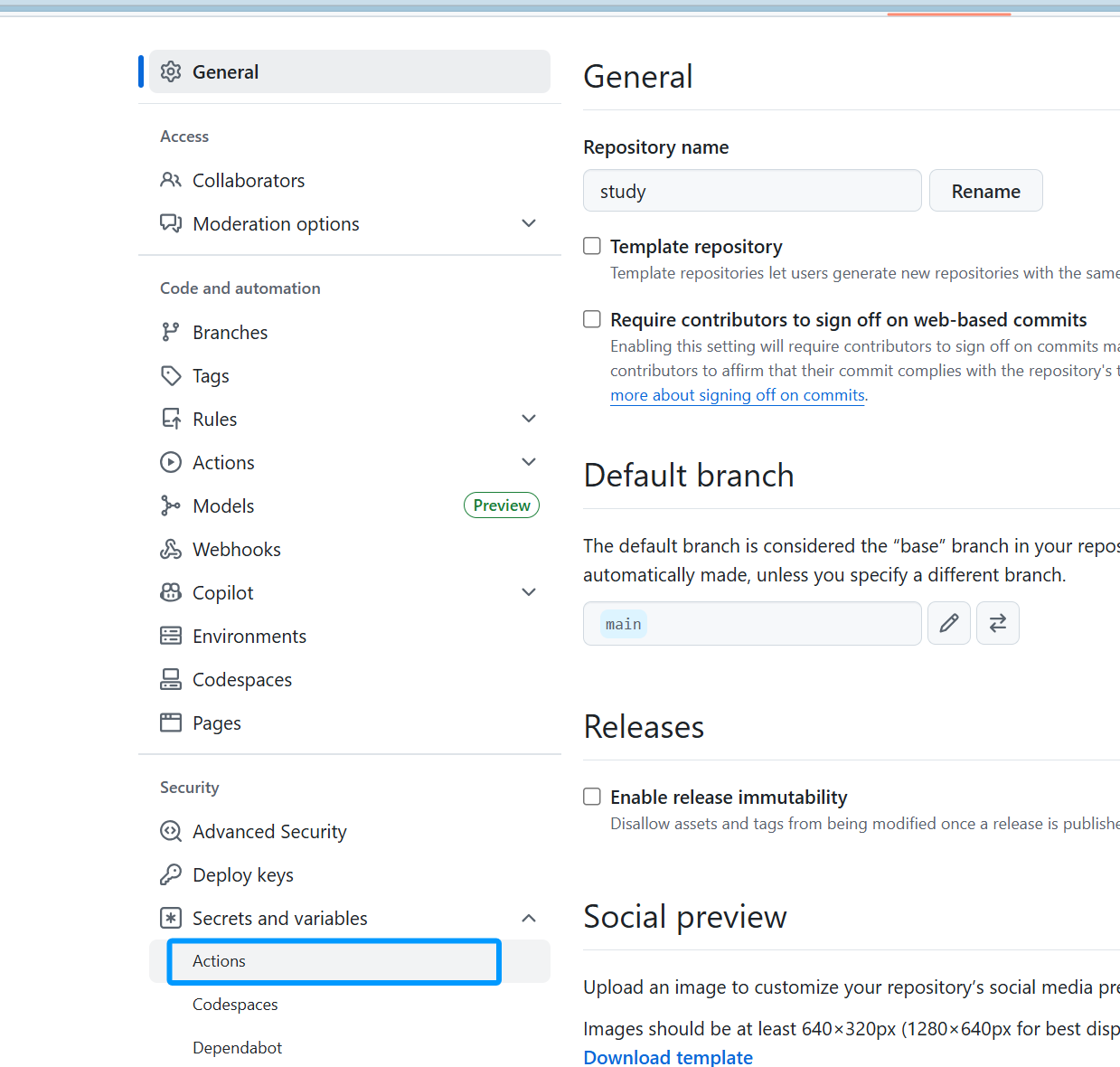Expand the Rules section chevron

click(x=529, y=419)
